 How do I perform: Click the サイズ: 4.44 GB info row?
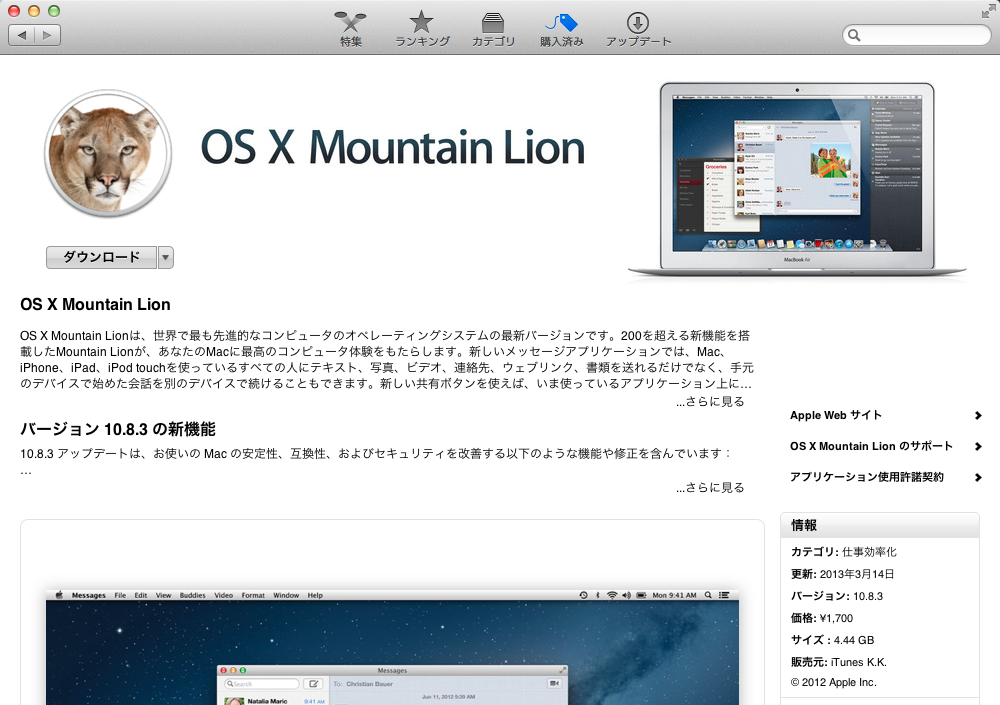(832, 640)
